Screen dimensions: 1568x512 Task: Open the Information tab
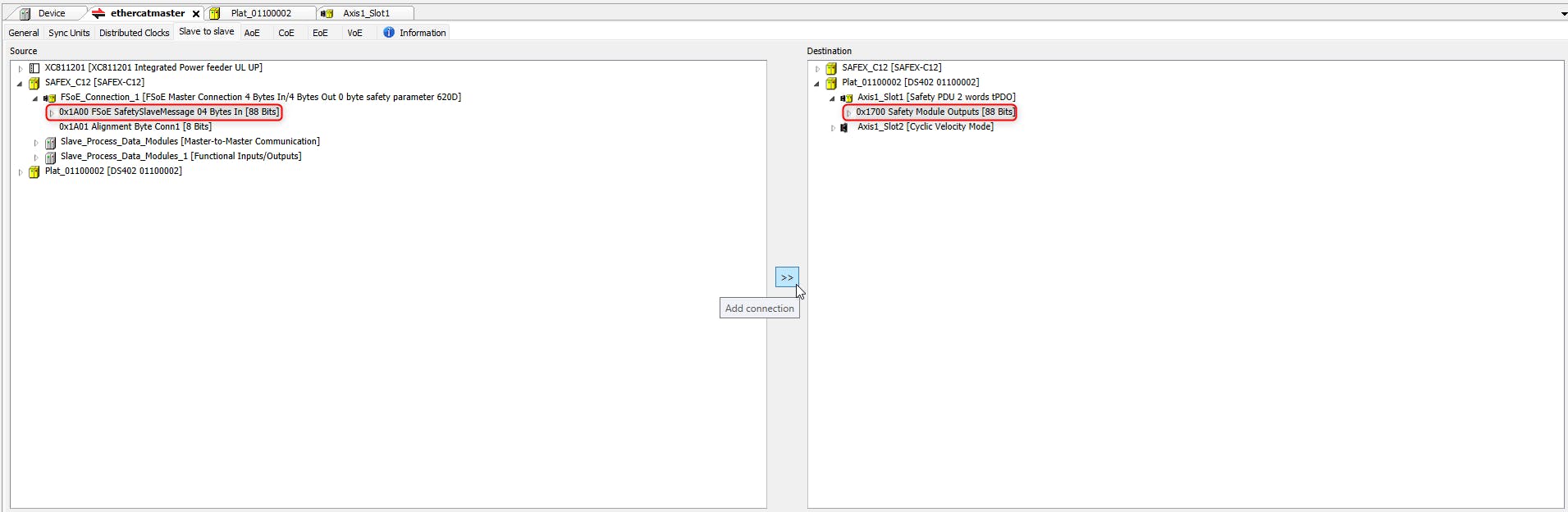tap(422, 33)
